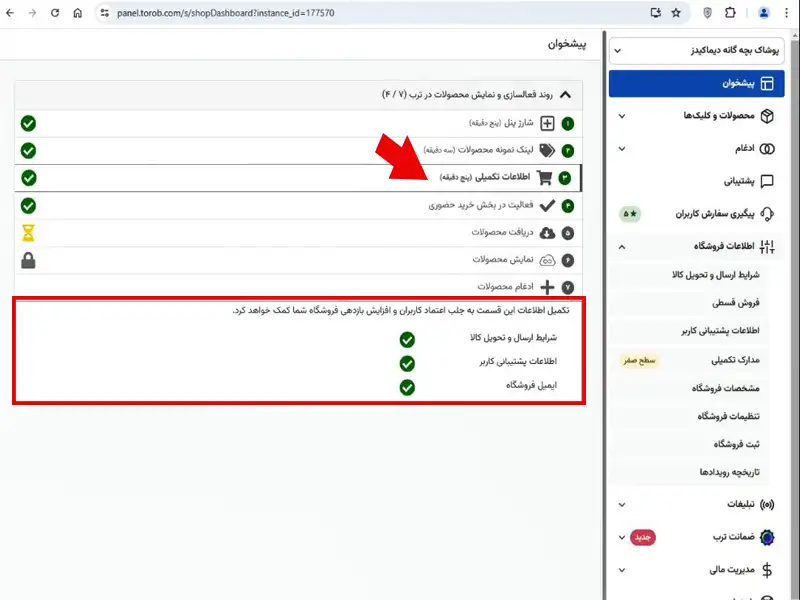Open the shop selector dropdown پوشاک بچه گانه دیماکیدز
The width and height of the screenshot is (800, 600).
pyautogui.click(x=696, y=51)
